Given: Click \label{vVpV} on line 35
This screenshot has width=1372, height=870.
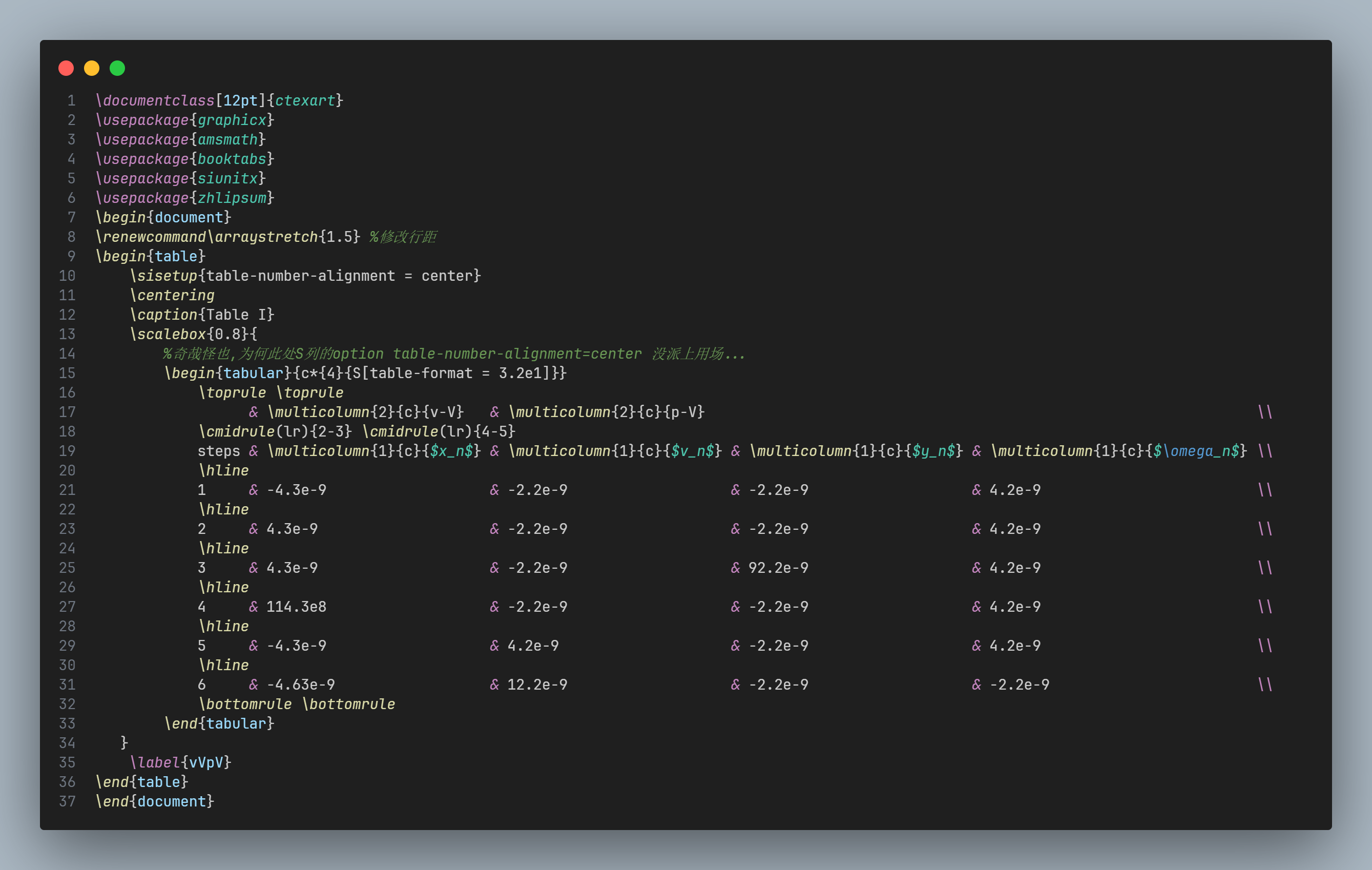Looking at the screenshot, I should [181, 762].
